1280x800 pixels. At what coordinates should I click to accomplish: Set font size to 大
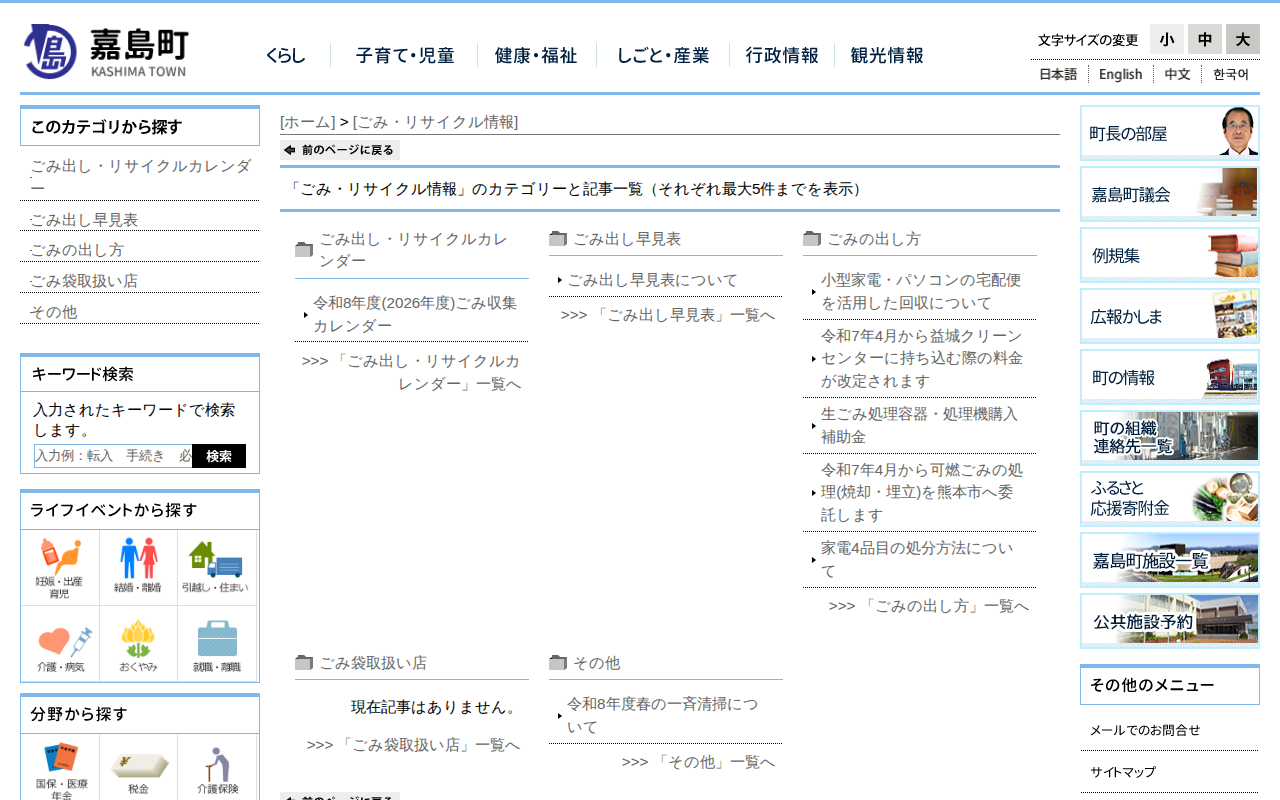(1242, 40)
